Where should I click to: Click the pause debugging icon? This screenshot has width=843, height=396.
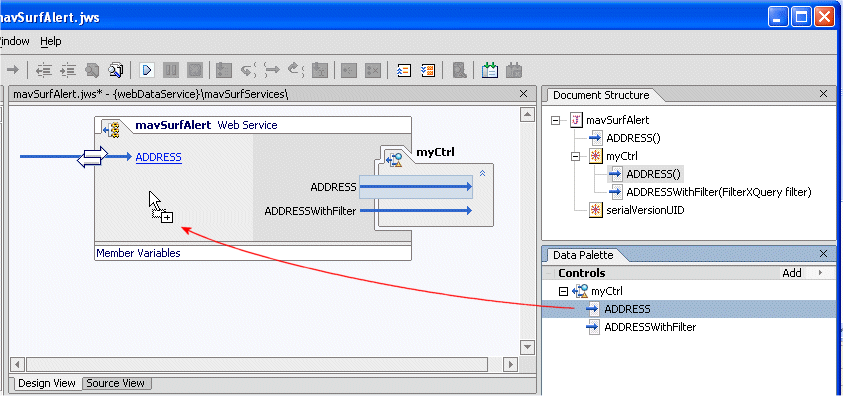point(171,70)
